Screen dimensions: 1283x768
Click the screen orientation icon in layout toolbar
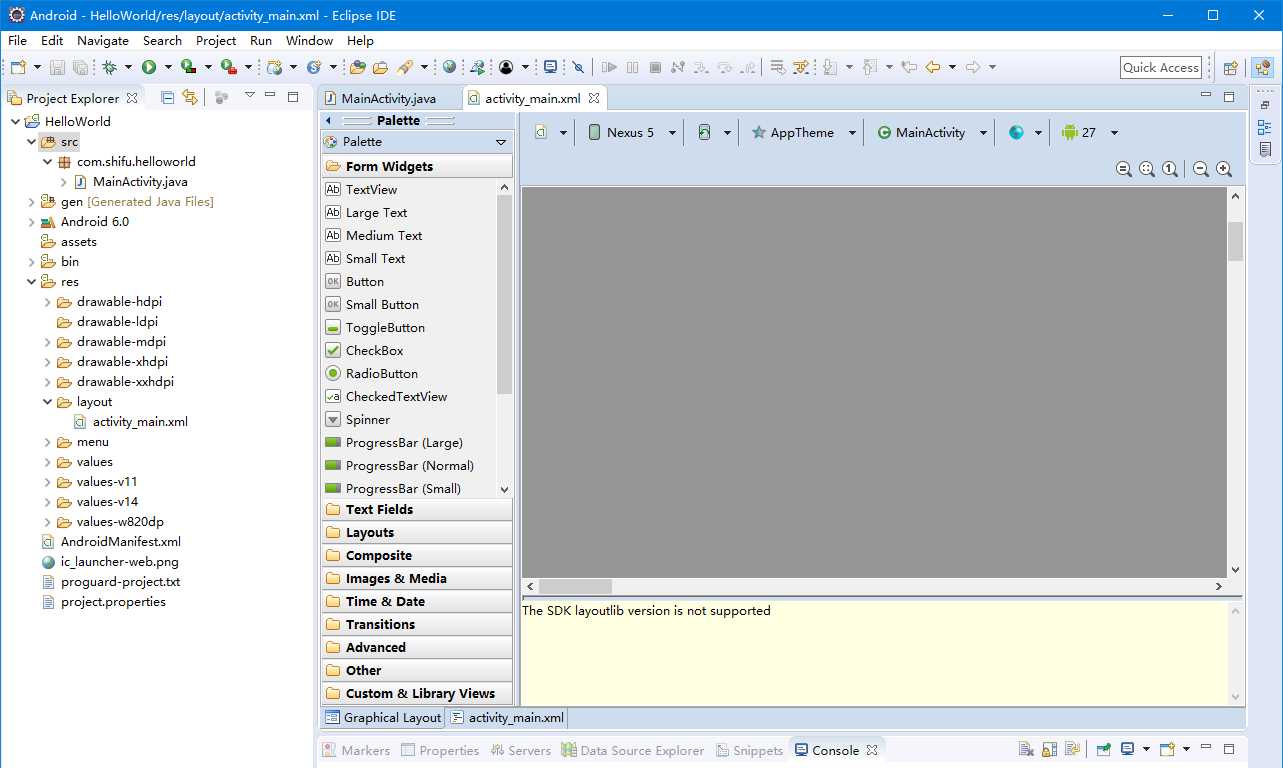704,132
